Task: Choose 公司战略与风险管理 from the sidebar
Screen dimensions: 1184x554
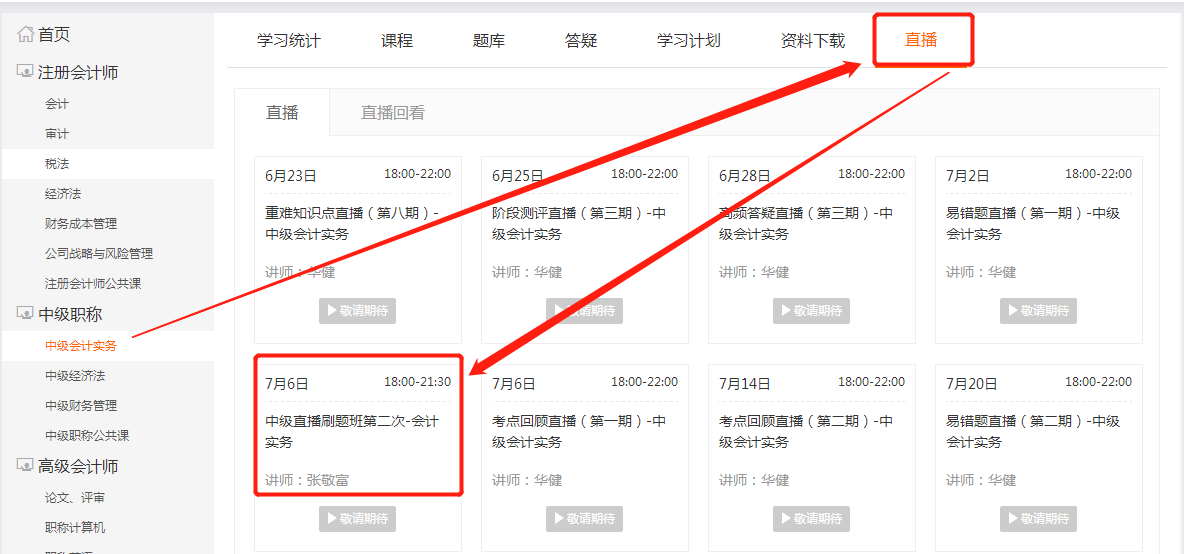Action: click(98, 254)
